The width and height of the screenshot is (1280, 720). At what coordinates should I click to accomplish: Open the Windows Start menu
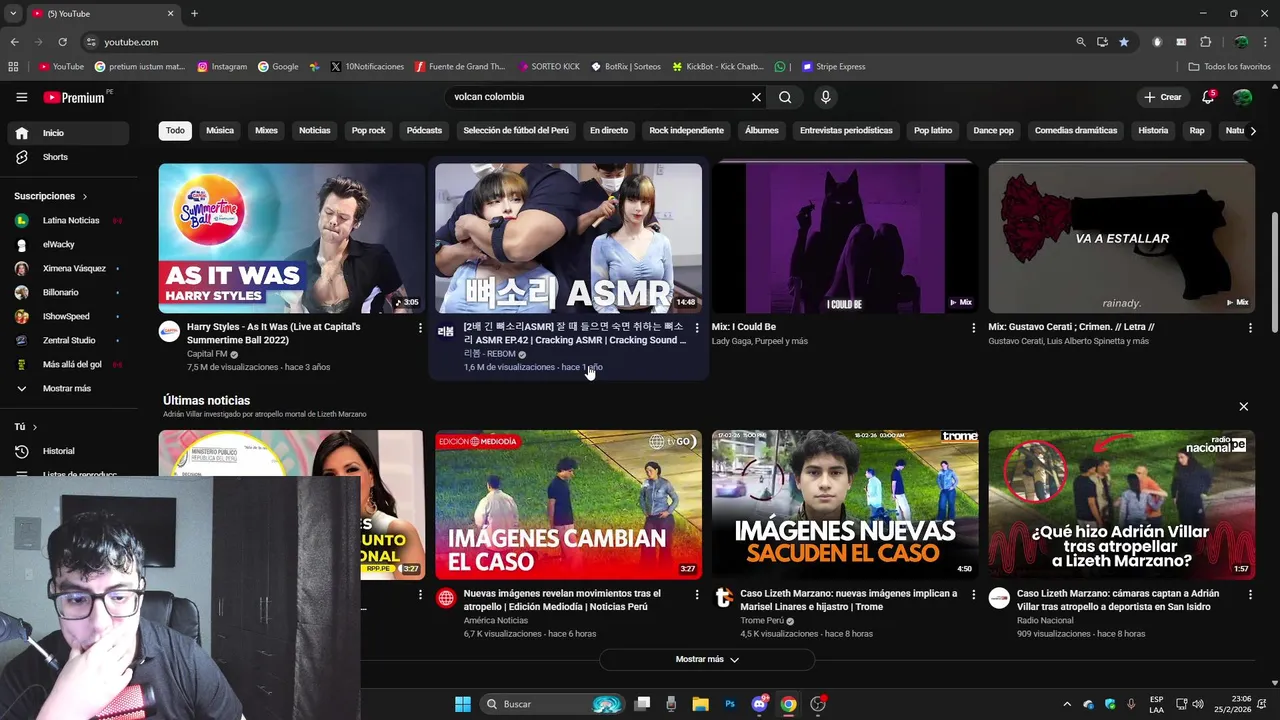click(x=462, y=704)
